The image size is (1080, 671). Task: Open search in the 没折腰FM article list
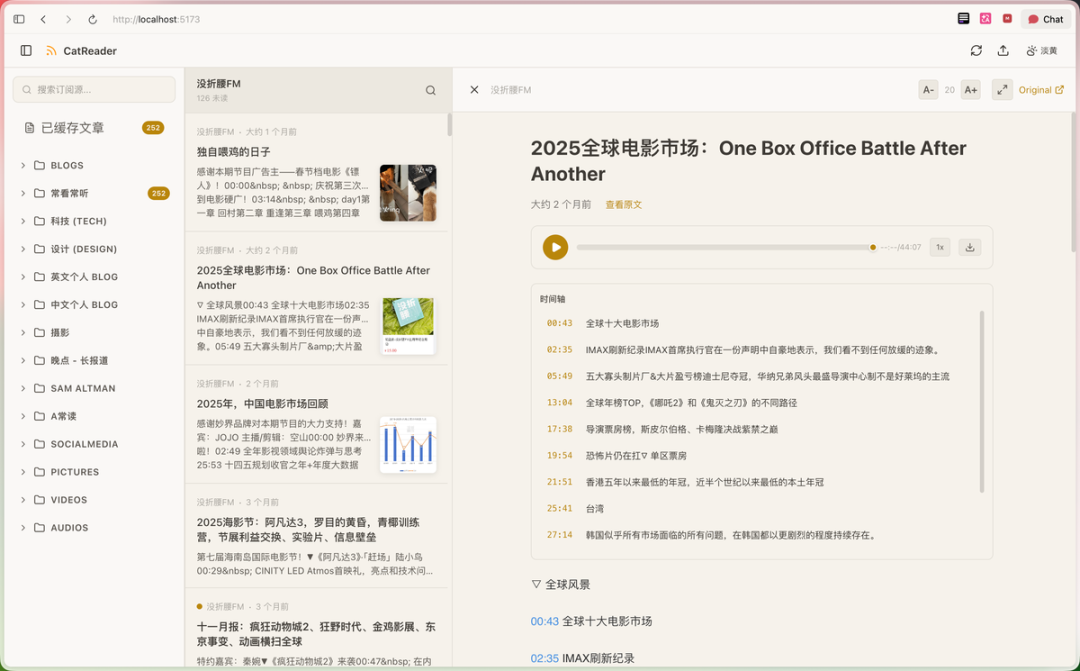(430, 90)
